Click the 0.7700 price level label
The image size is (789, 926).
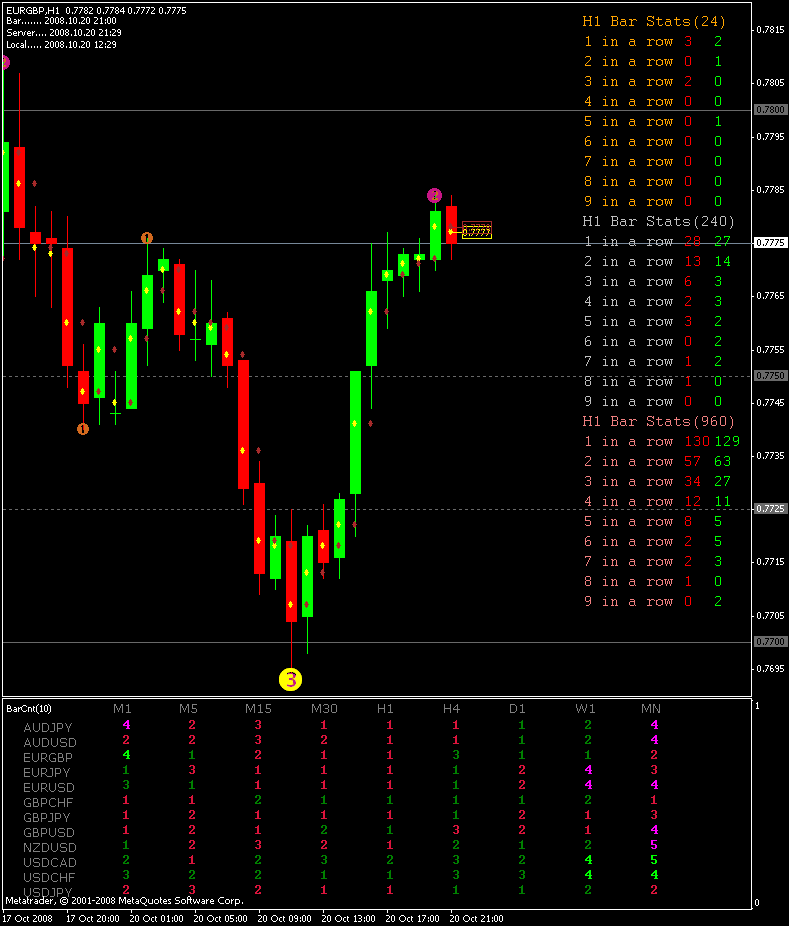(771, 641)
